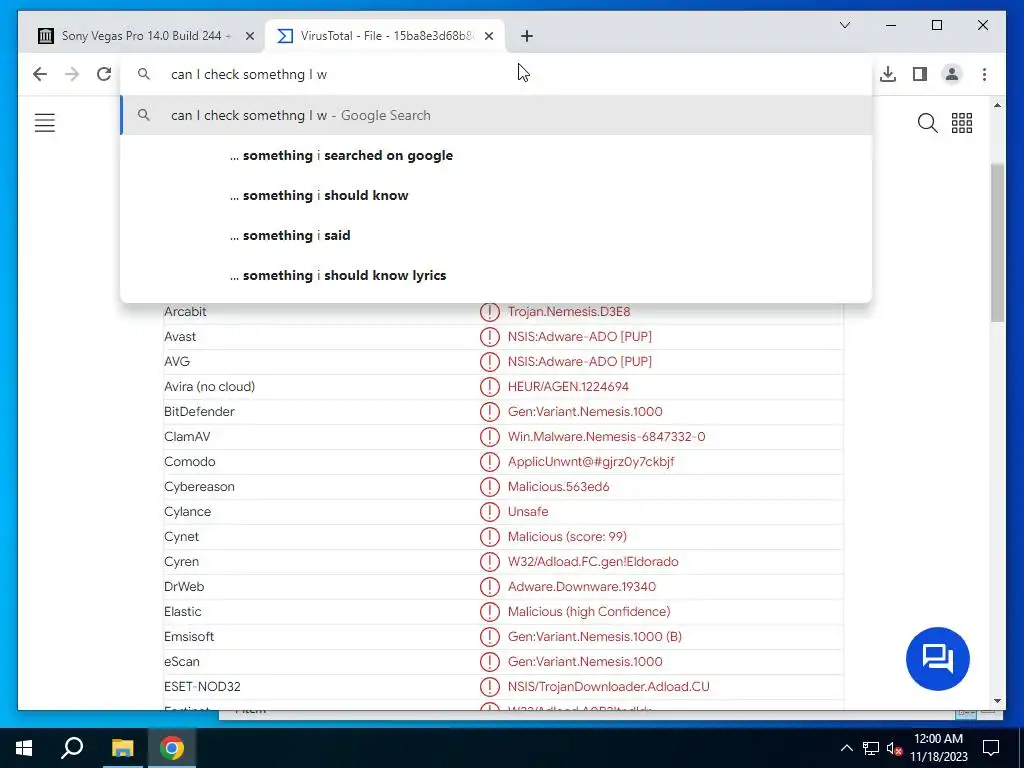Close the VirusTotal tab

point(488,36)
